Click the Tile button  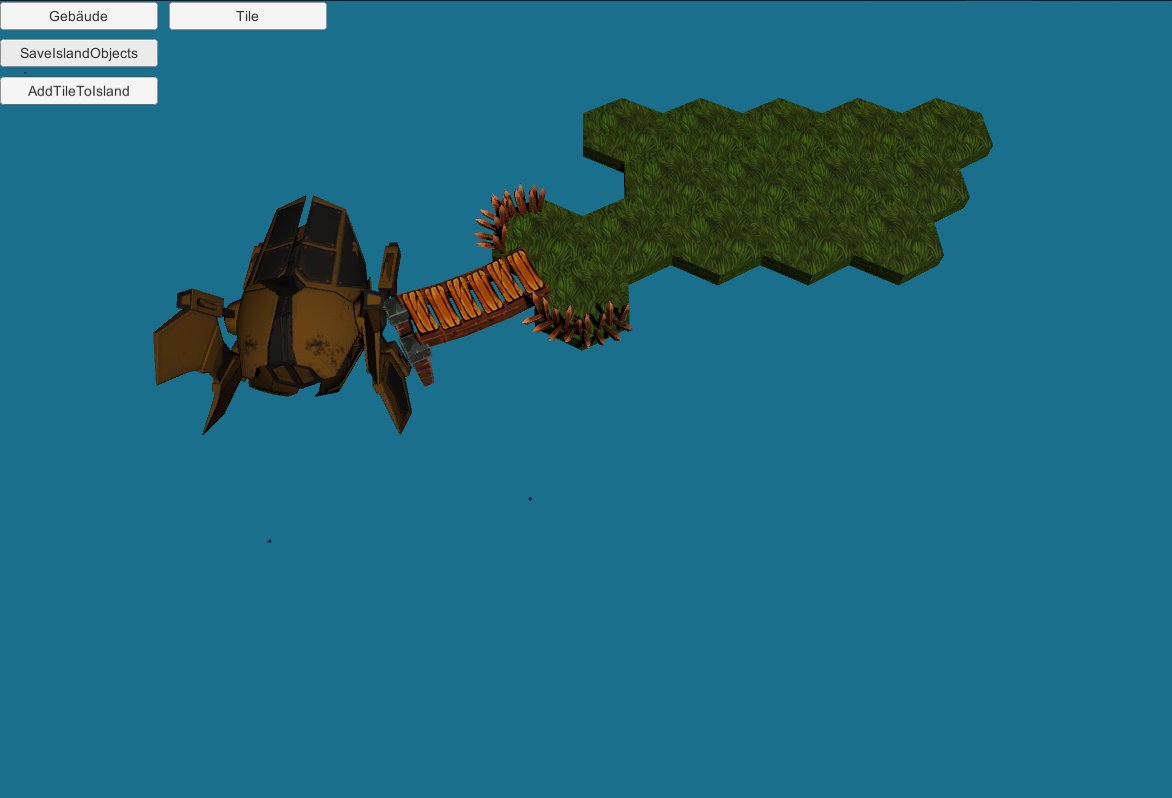pos(247,16)
